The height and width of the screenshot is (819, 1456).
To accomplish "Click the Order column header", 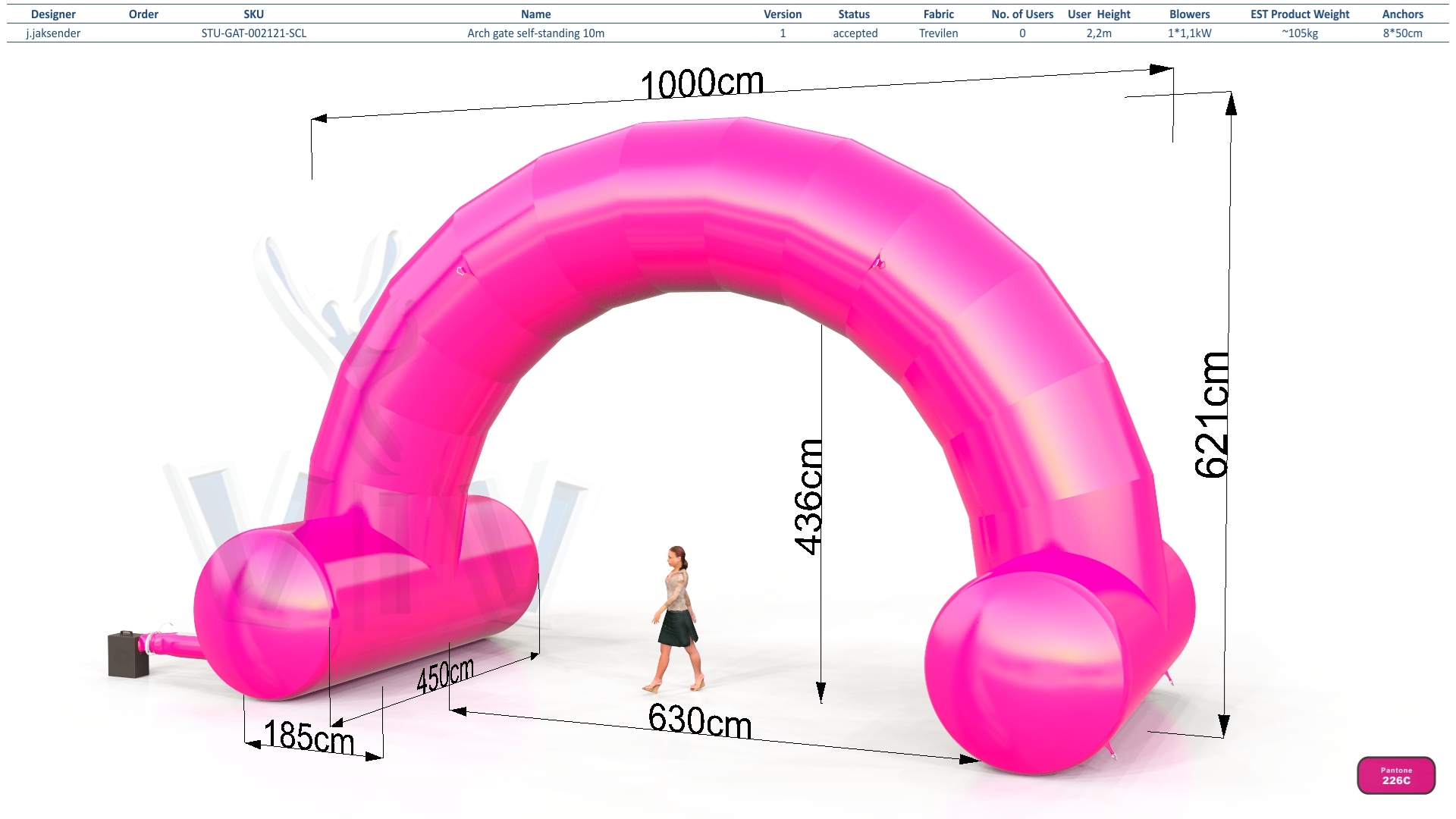I will (x=143, y=14).
